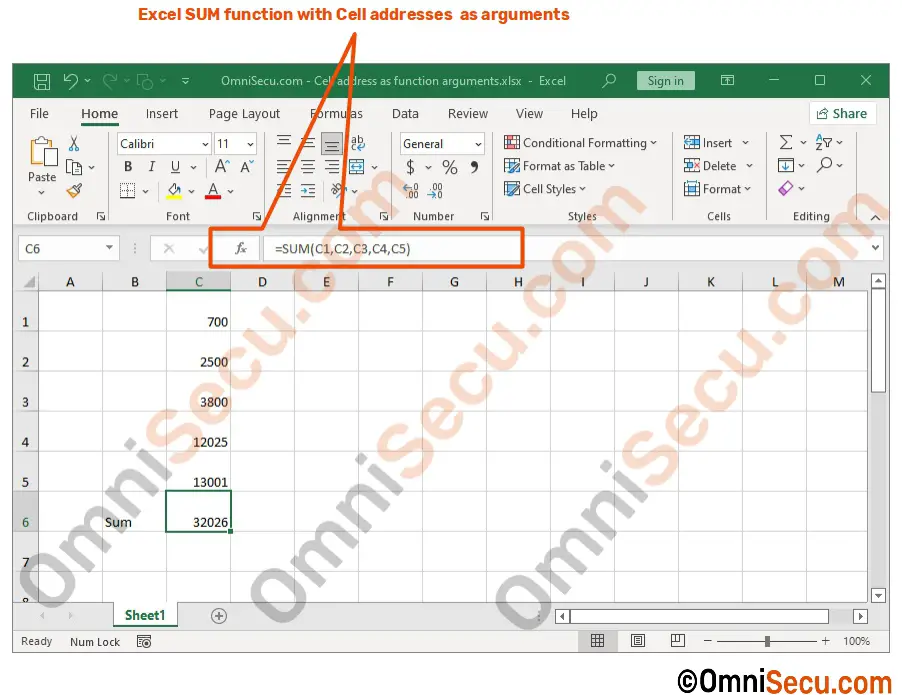902x695 pixels.
Task: Click the fx Insert Function button
Action: (x=240, y=249)
